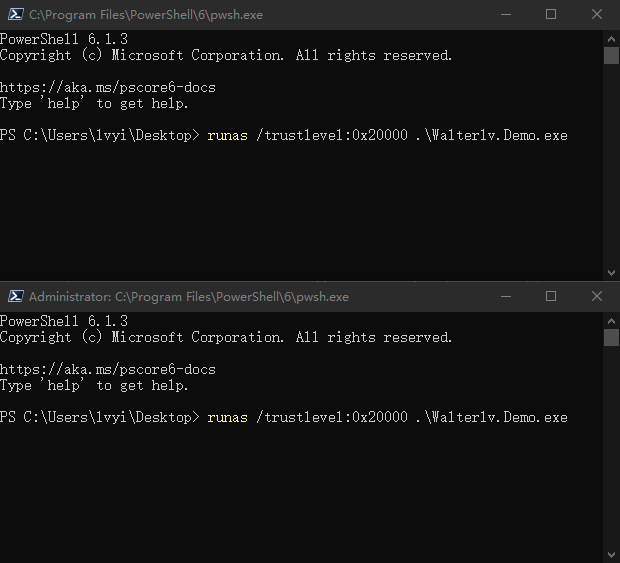Click 'runas' command word in non-admin window
Screen dimensions: 620x563
coord(227,136)
